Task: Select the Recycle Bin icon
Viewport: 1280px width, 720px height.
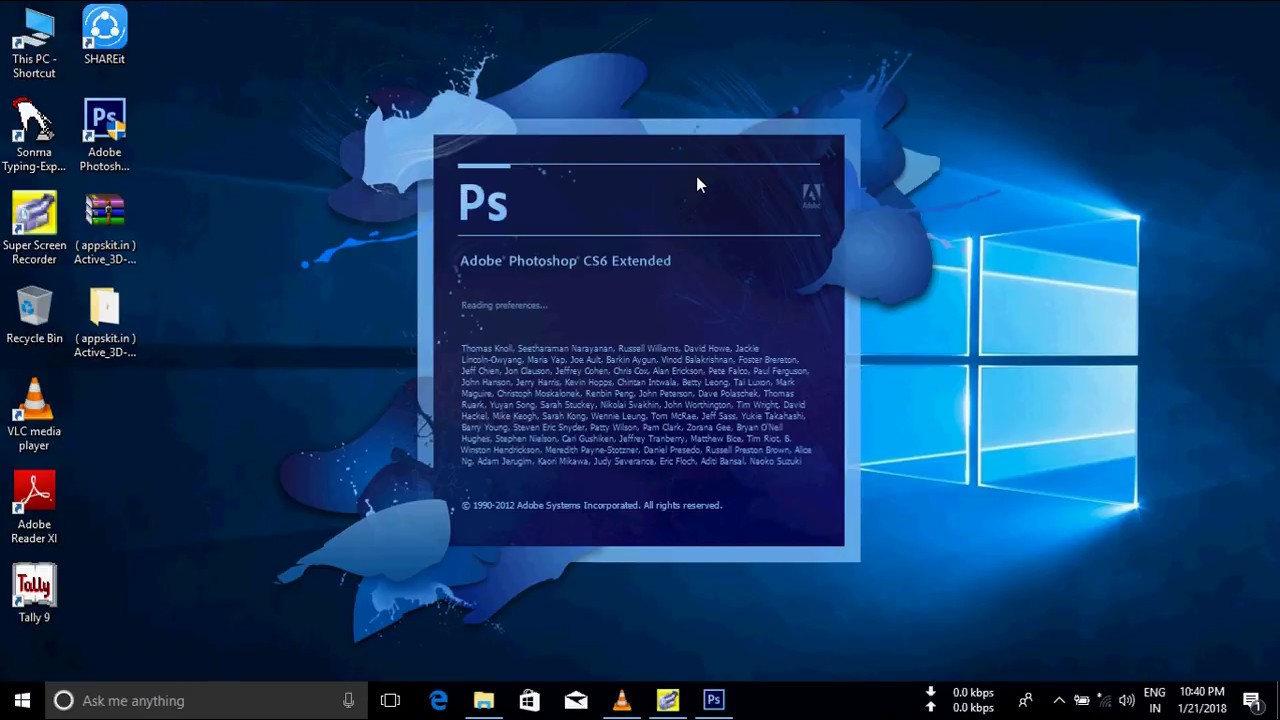Action: point(34,316)
